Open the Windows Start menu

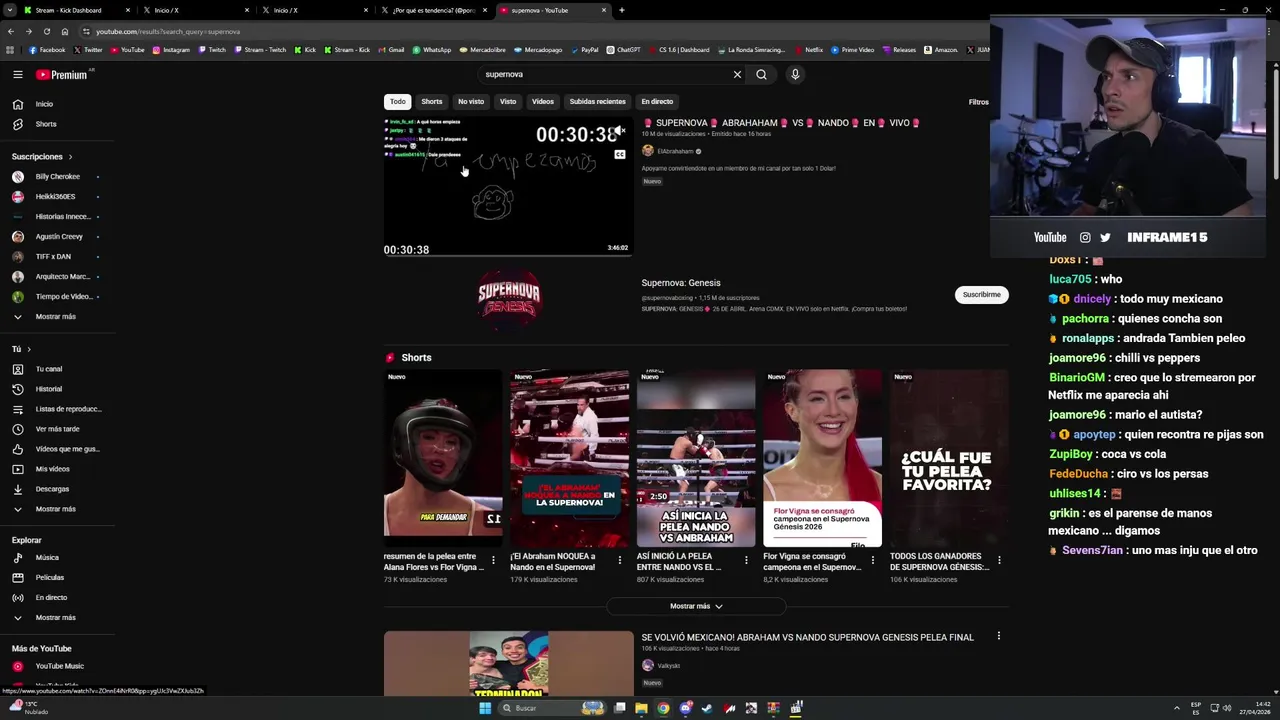(x=485, y=708)
